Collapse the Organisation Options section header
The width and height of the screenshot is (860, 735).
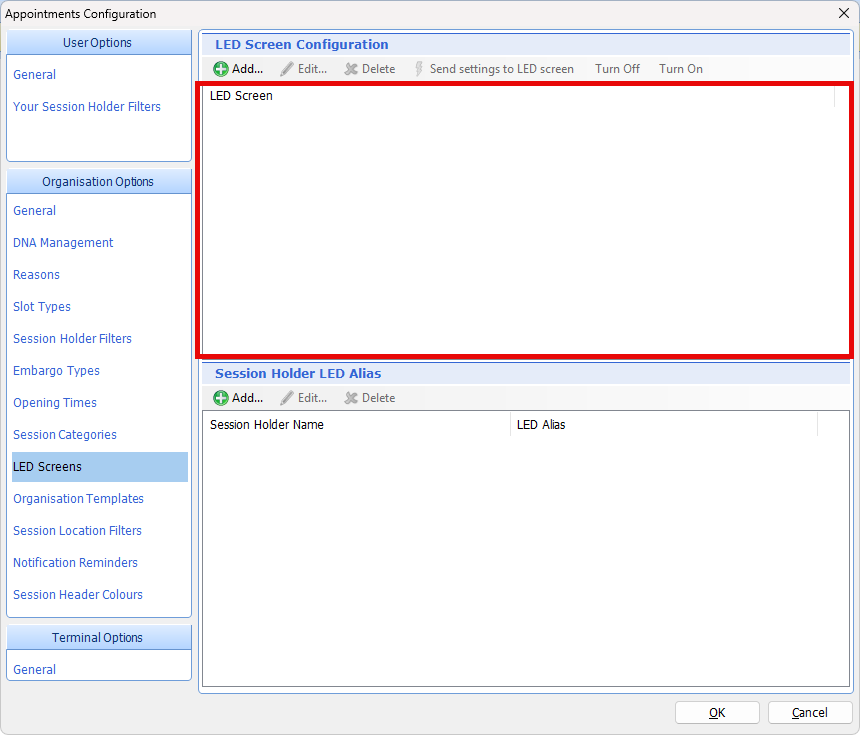tap(98, 182)
